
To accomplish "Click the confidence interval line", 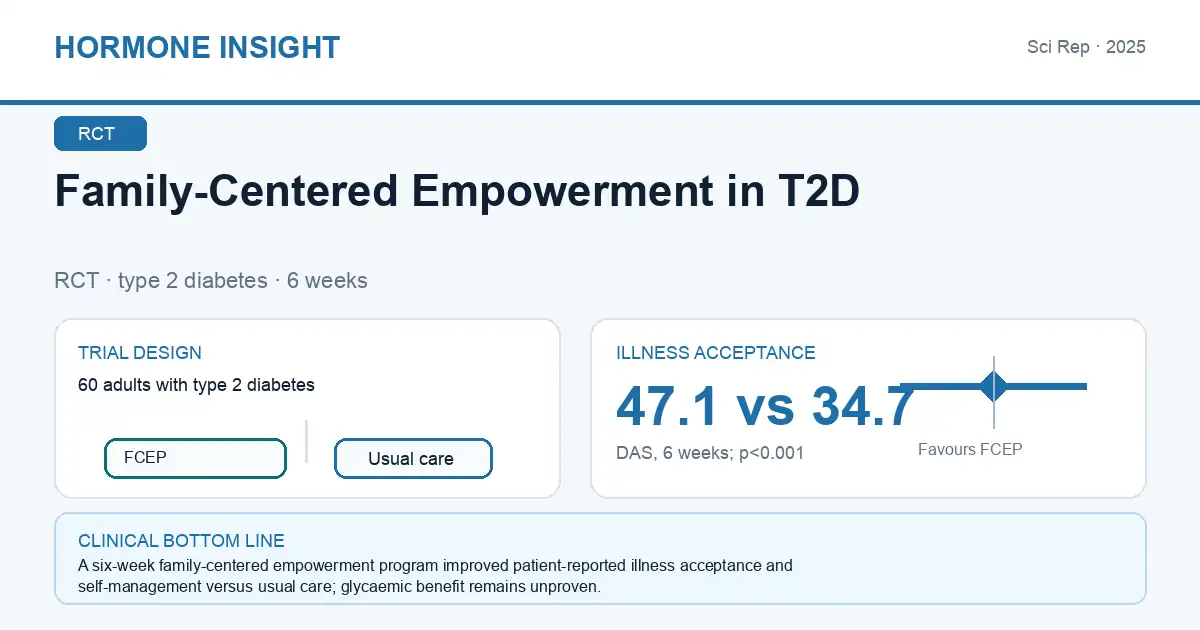I will pyautogui.click(x=994, y=386).
